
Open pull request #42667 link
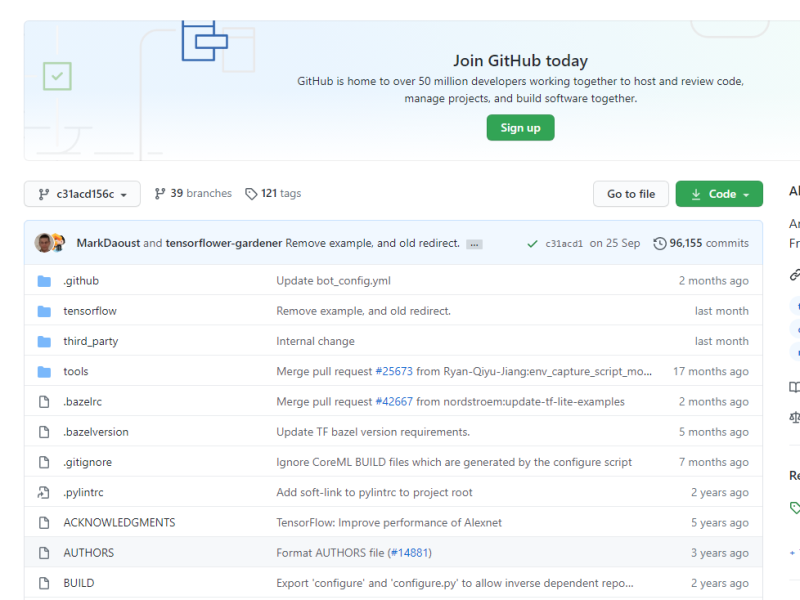394,402
